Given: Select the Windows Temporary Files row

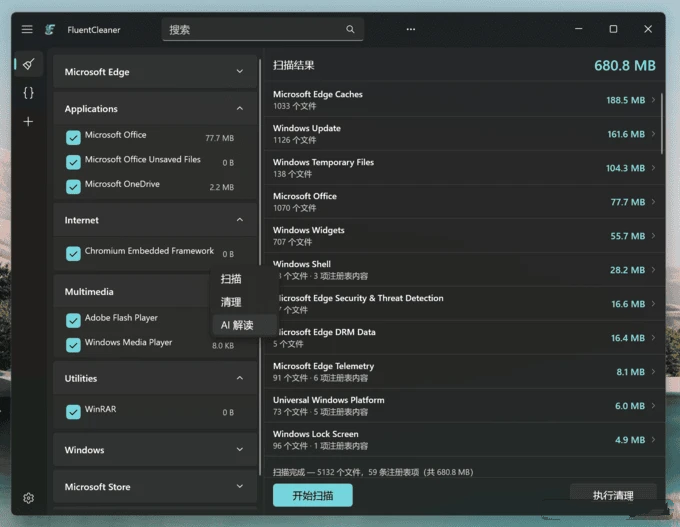Looking at the screenshot, I should [x=464, y=168].
